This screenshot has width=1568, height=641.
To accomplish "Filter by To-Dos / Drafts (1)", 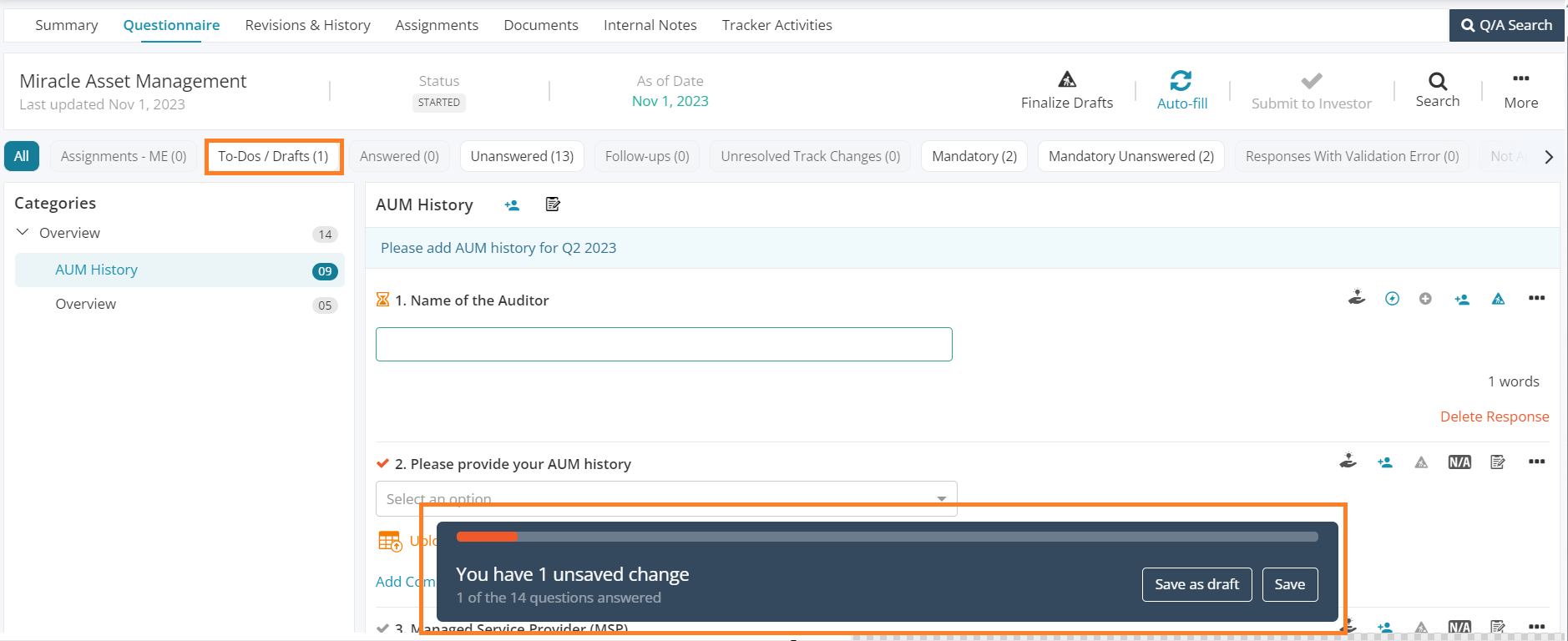I will click(x=273, y=156).
